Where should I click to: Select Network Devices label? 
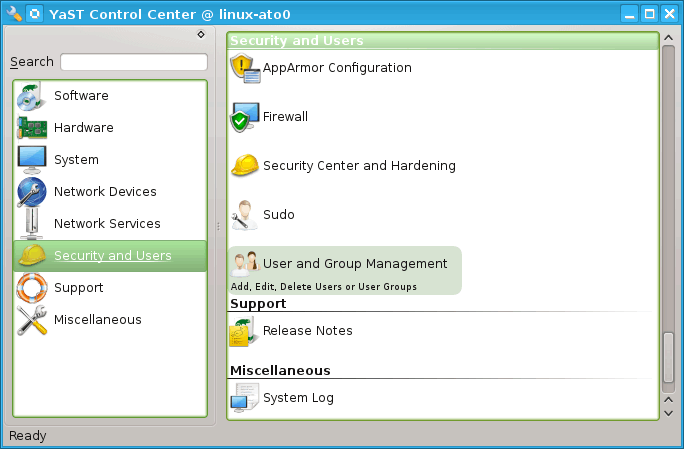coord(105,192)
